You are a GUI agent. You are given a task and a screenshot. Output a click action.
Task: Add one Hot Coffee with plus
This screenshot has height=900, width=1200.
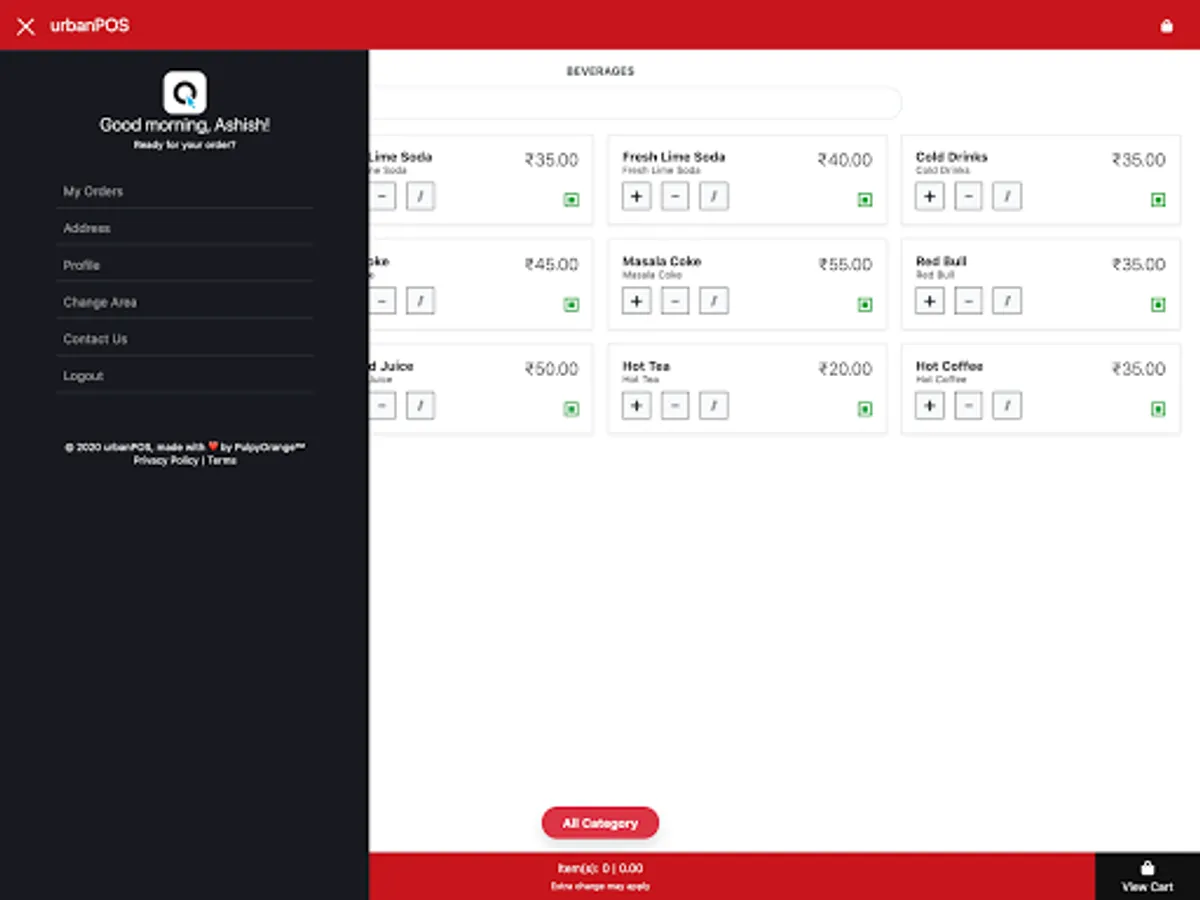(x=930, y=405)
